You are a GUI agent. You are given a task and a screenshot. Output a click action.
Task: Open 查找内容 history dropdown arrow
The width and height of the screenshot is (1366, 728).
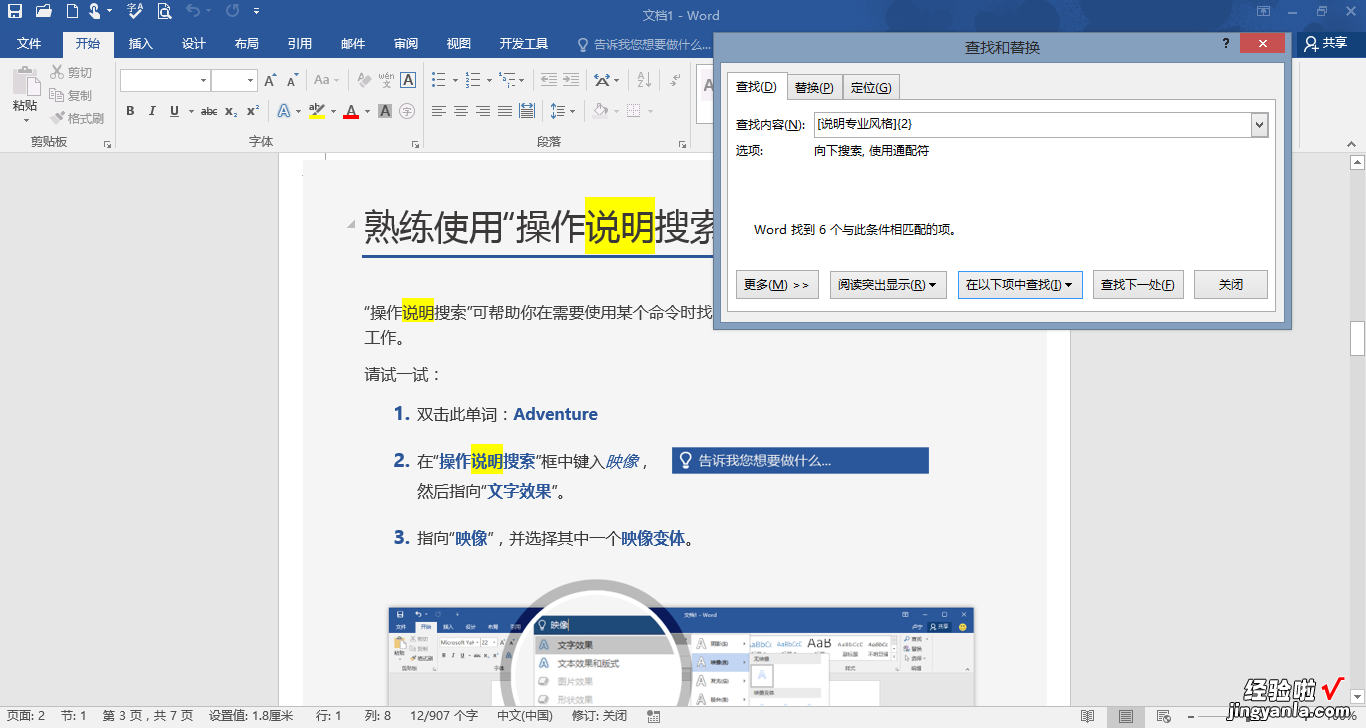[x=1260, y=124]
